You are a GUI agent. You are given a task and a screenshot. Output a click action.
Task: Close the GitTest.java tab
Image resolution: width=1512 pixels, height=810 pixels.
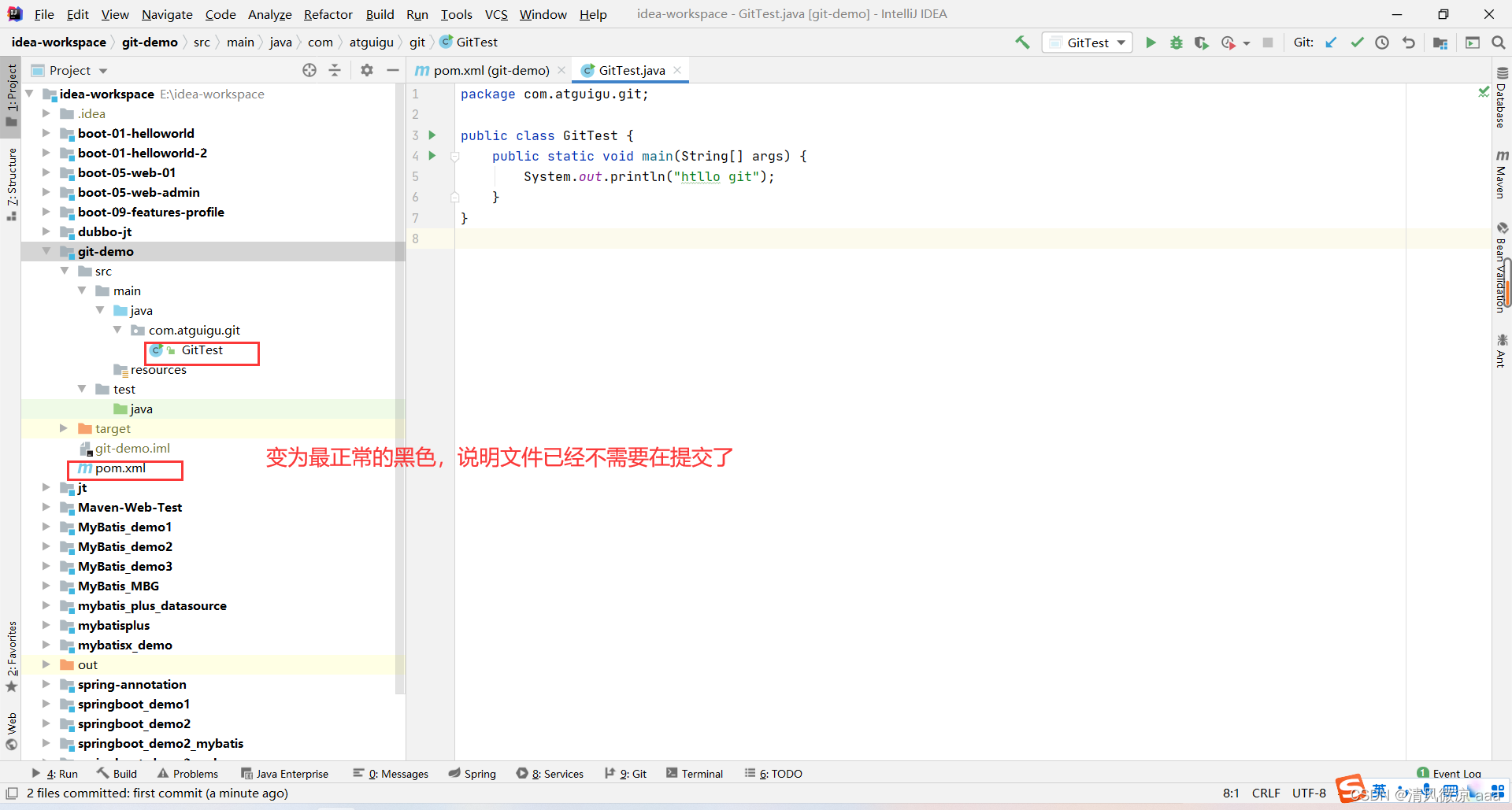tap(677, 70)
